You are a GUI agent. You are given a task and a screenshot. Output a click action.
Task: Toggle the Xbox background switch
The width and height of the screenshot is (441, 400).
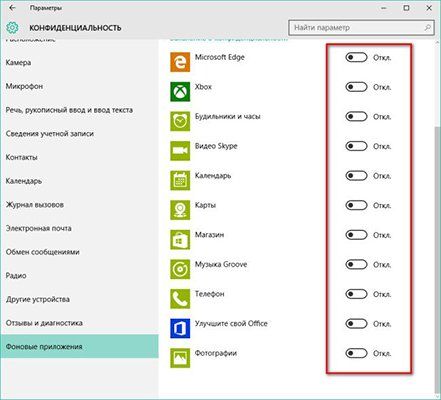(x=356, y=87)
